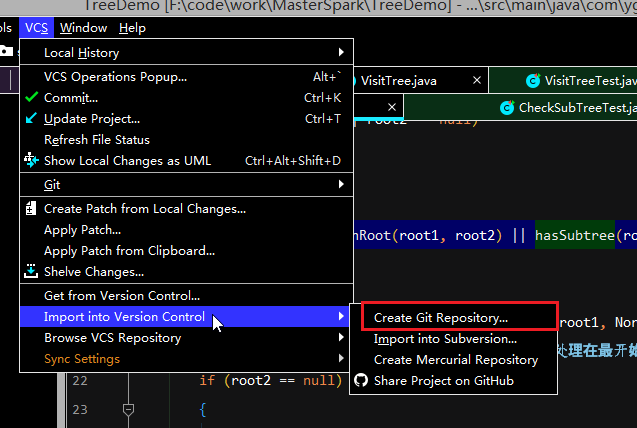Select Create Mercurial Repository
This screenshot has width=637, height=428.
(x=453, y=360)
